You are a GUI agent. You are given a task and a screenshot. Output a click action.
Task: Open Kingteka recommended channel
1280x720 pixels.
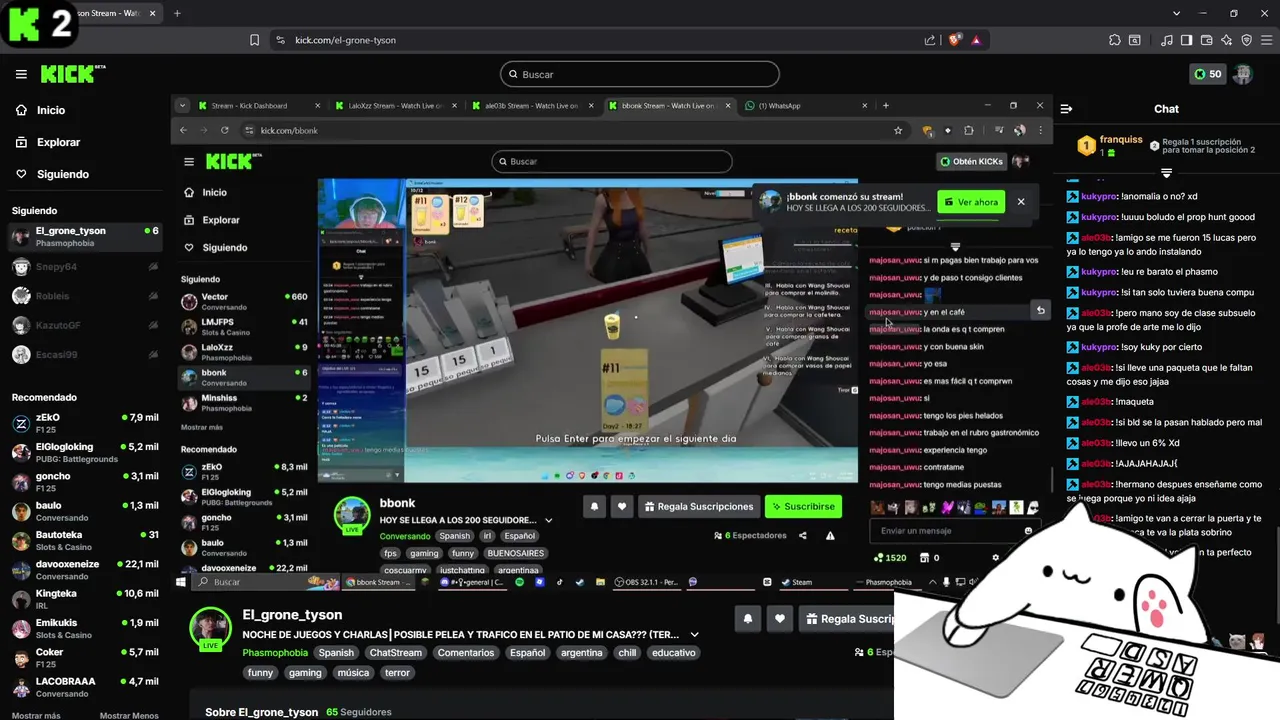point(85,599)
